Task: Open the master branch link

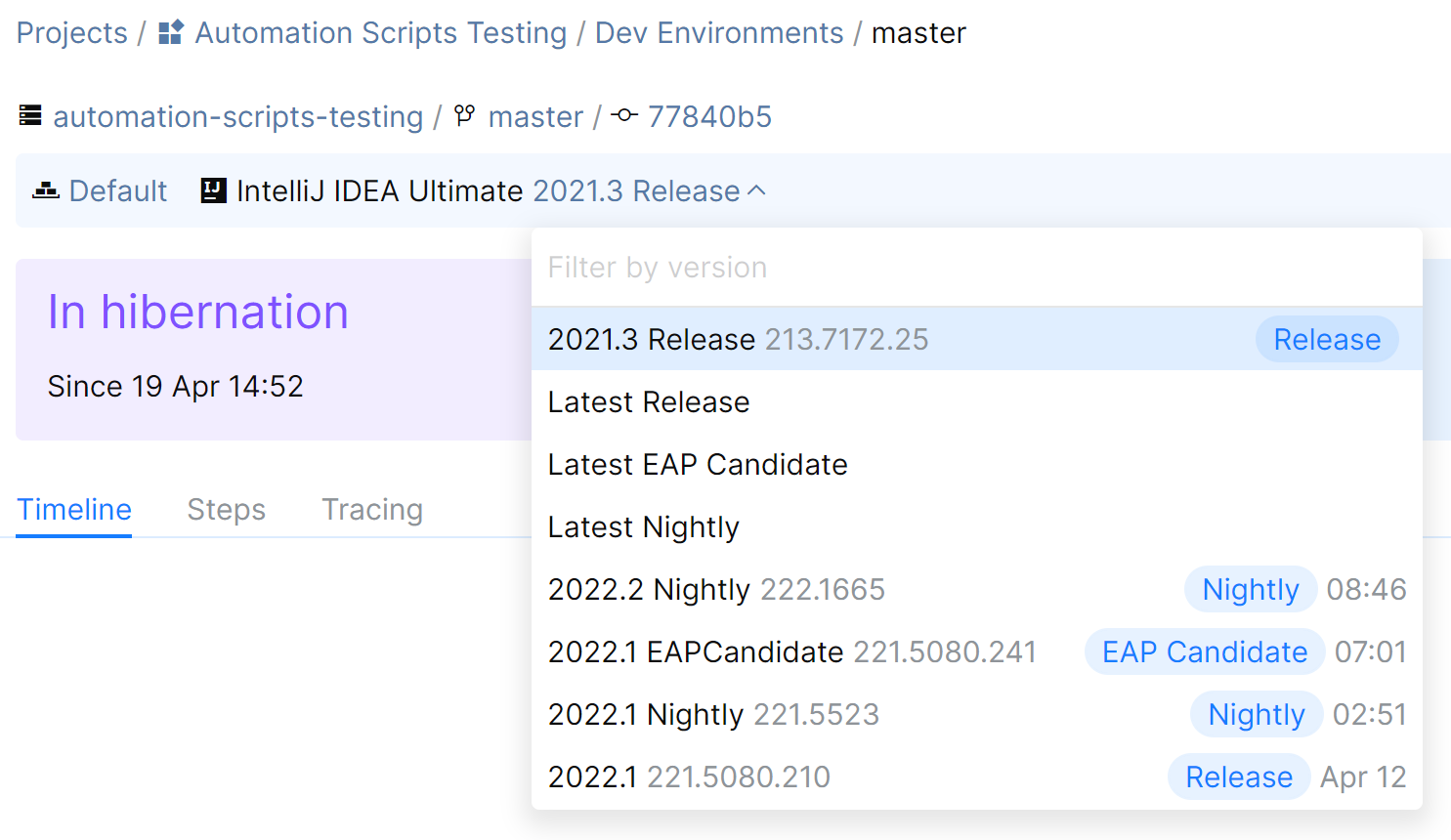Action: (535, 116)
